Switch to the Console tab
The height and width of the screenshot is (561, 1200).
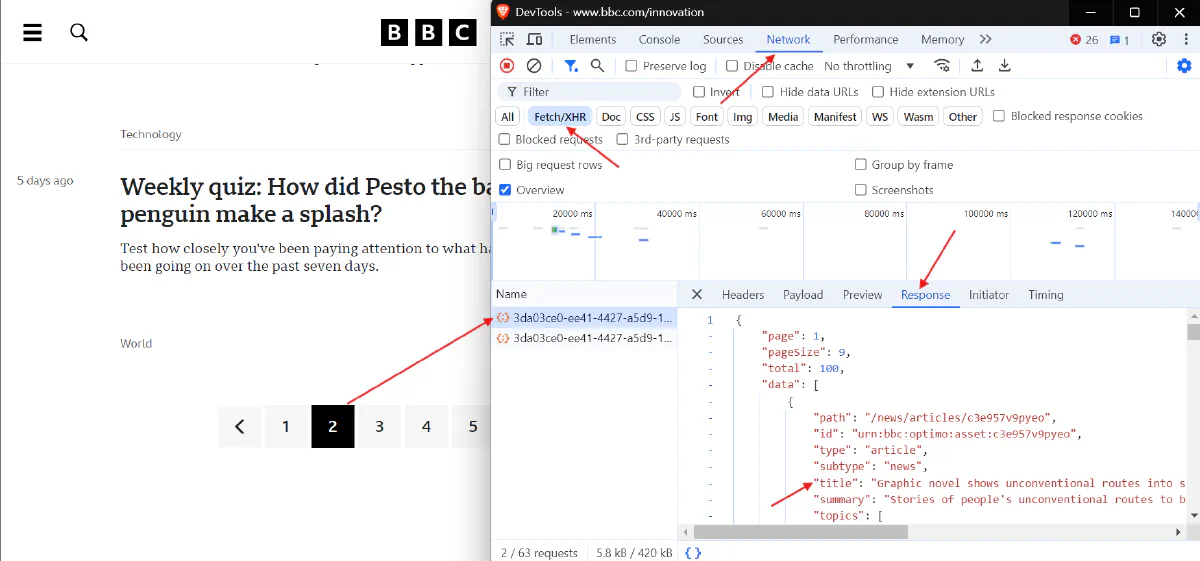(x=659, y=40)
